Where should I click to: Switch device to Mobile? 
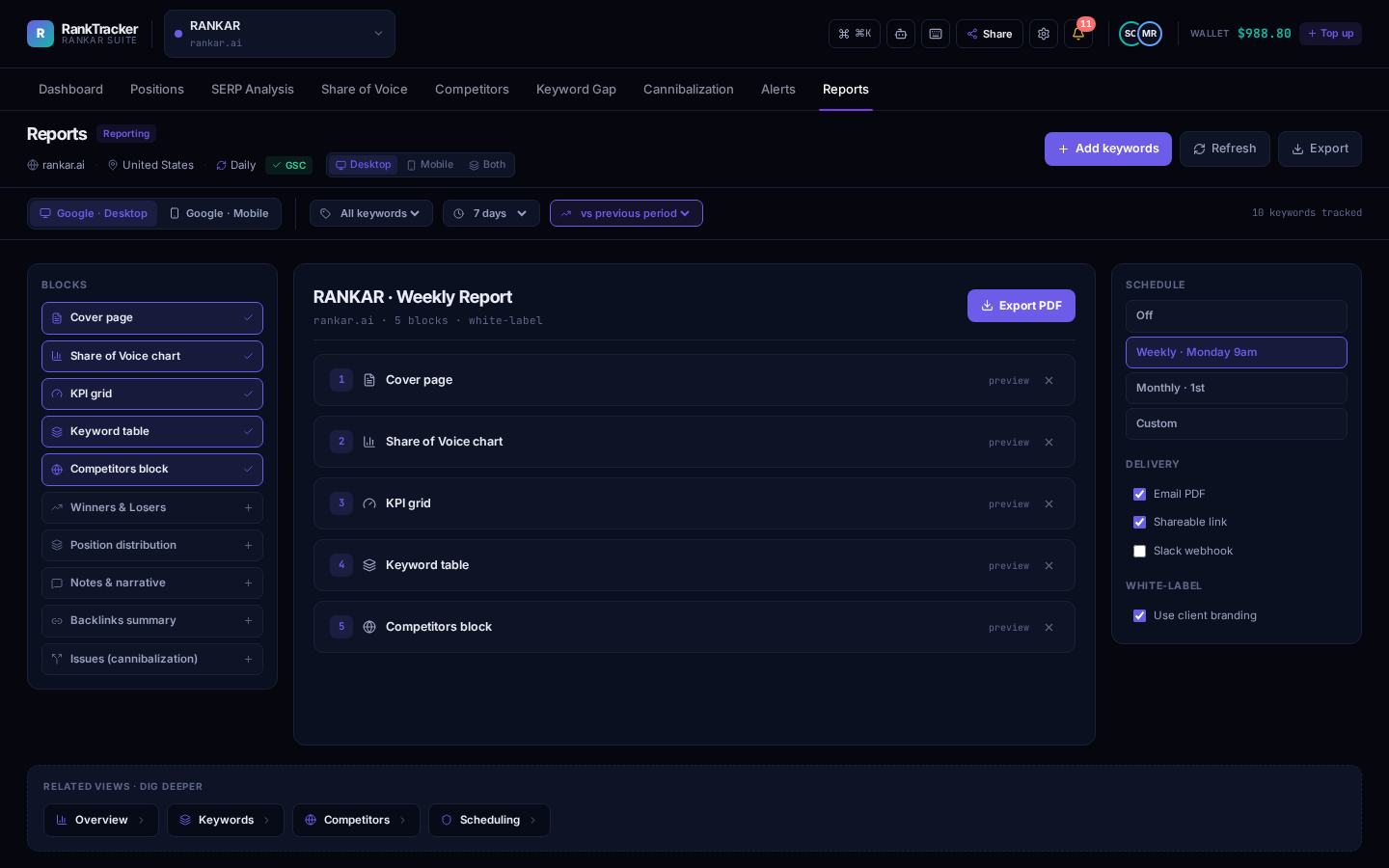(x=430, y=165)
